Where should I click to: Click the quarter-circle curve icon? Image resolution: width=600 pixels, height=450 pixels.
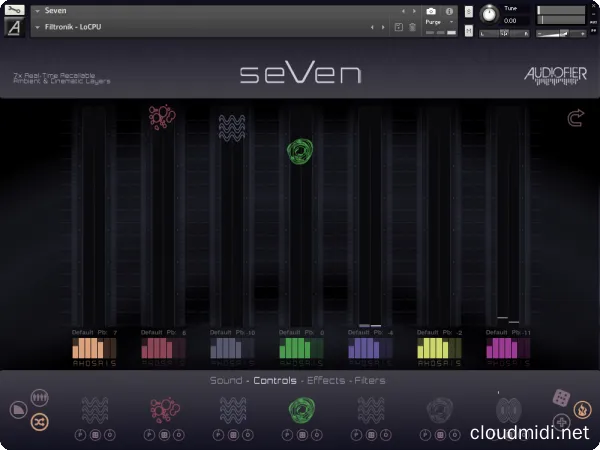tap(18, 410)
